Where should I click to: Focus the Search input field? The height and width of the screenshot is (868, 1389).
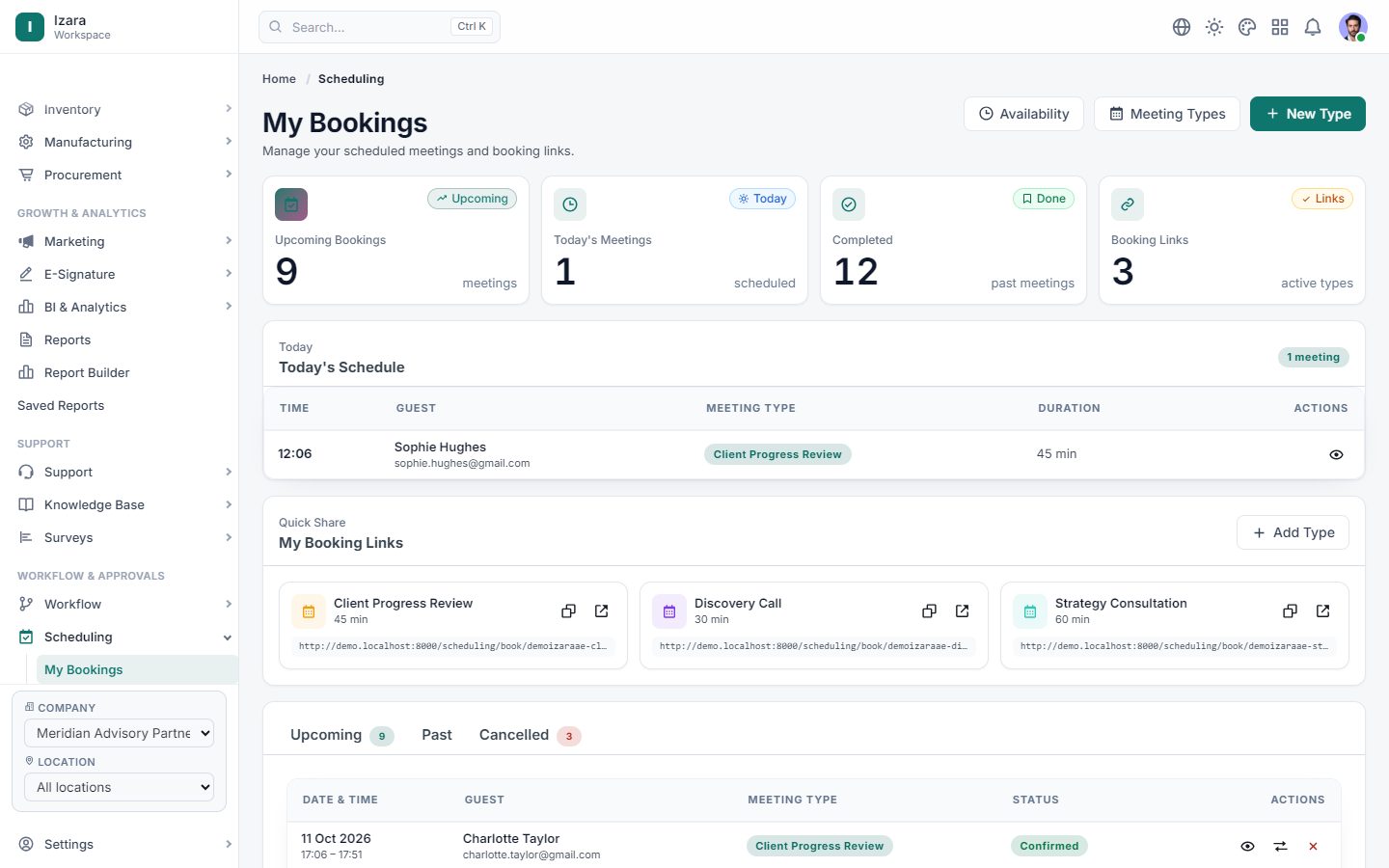(x=379, y=27)
